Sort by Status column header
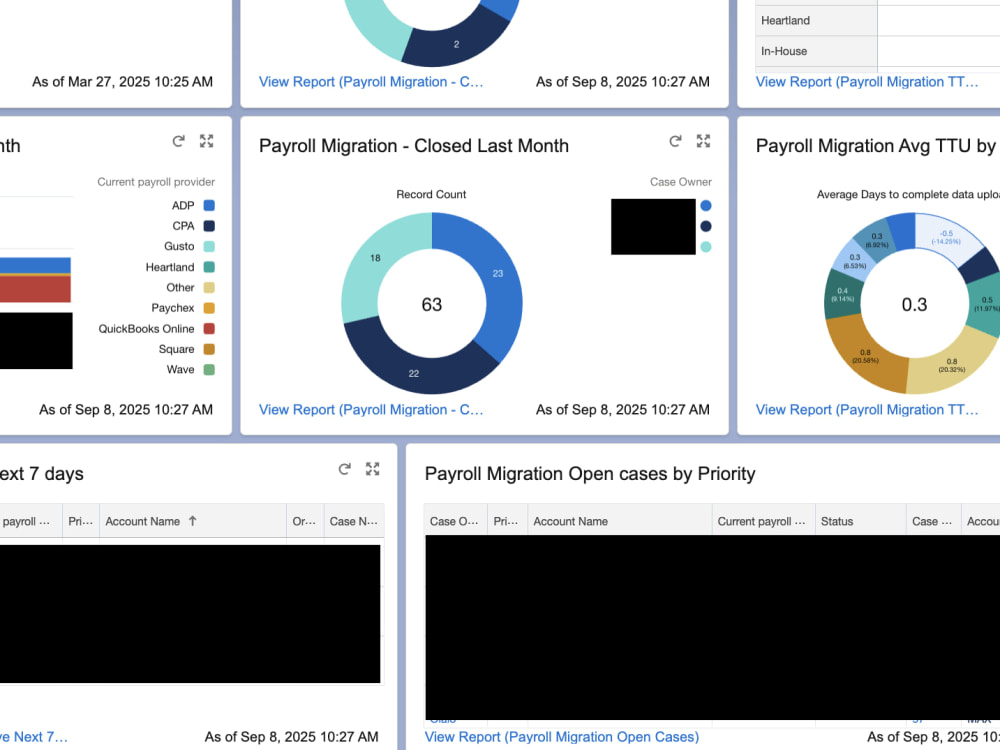This screenshot has height=750, width=1000. point(860,521)
